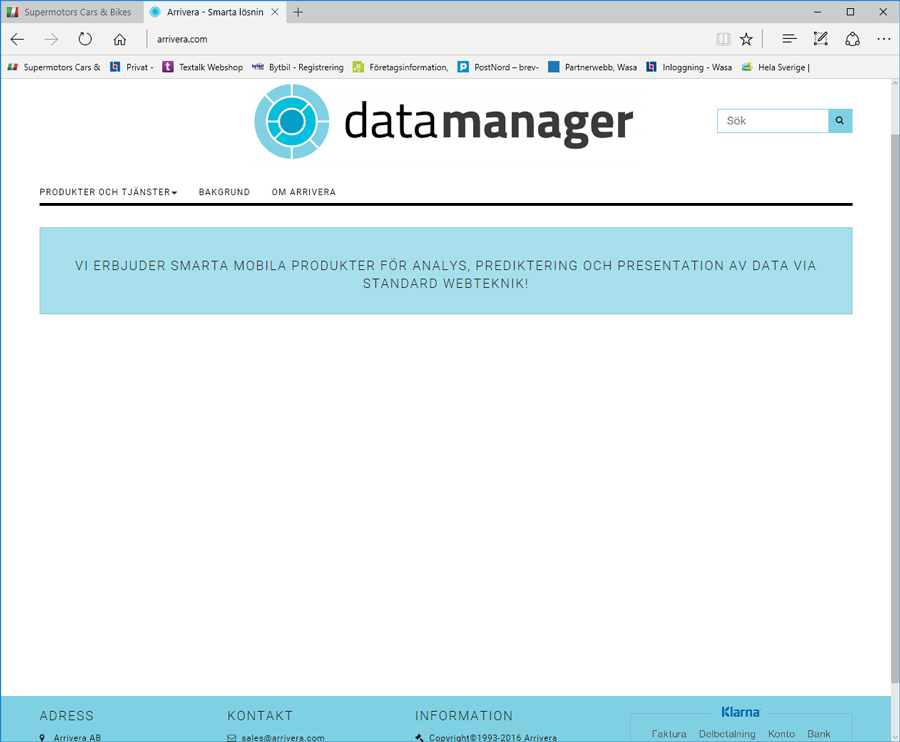Open the reading view book icon
Screen dimensions: 900x742
click(x=723, y=39)
